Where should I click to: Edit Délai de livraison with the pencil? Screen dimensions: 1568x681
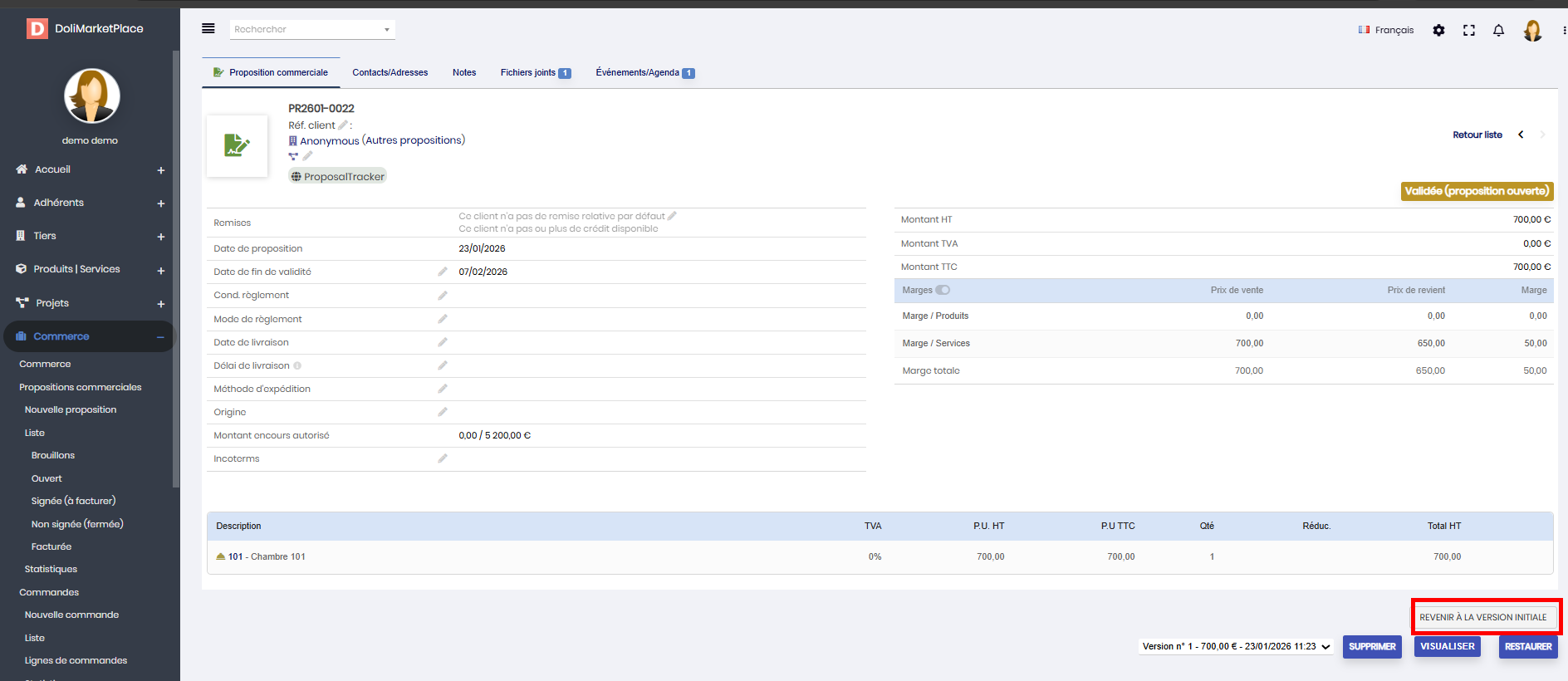[x=443, y=365]
